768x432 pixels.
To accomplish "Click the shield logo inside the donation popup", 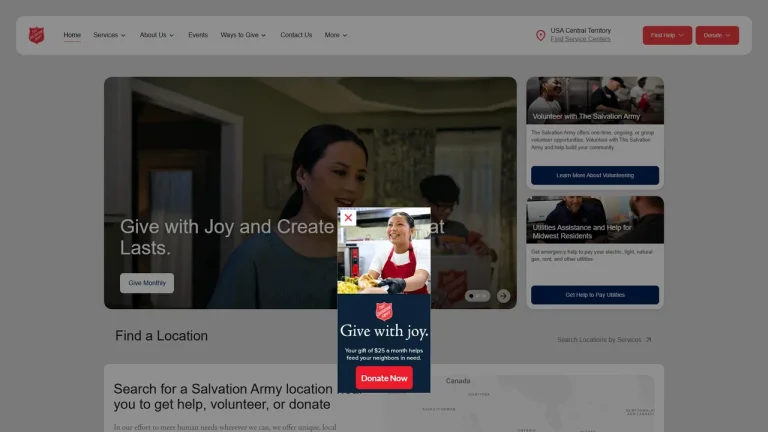I will coord(384,311).
